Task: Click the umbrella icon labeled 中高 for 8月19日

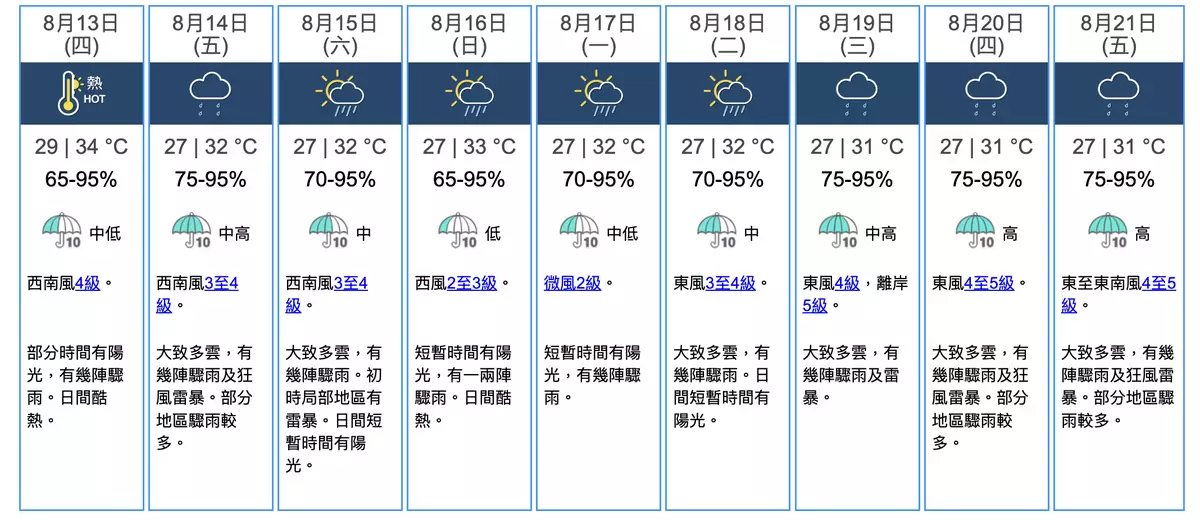Action: pos(838,231)
